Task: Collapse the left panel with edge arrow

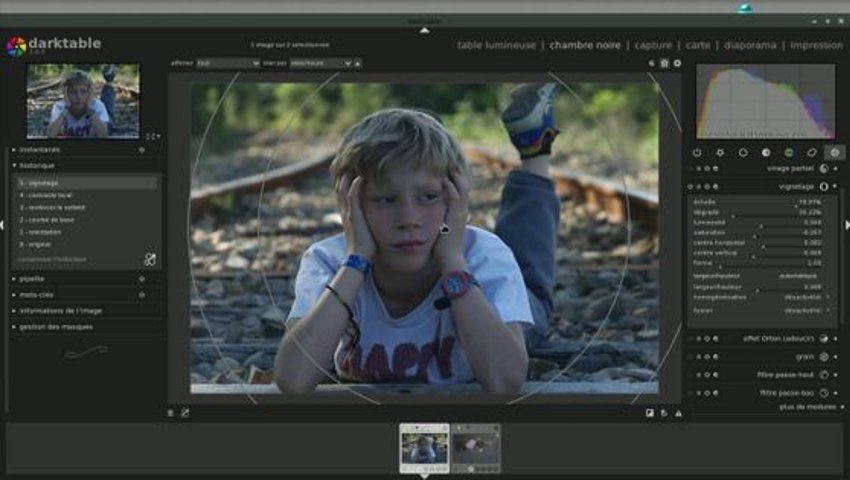Action: tap(2, 225)
